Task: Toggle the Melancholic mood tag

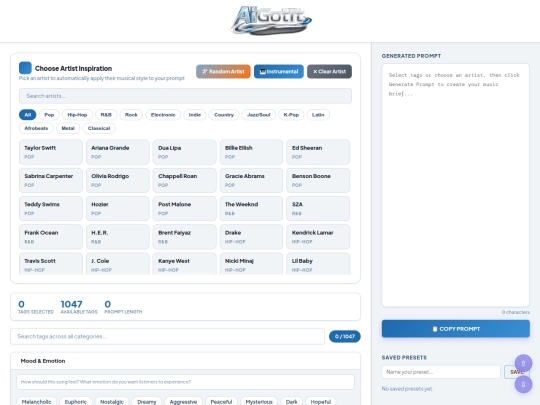Action: (x=36, y=402)
